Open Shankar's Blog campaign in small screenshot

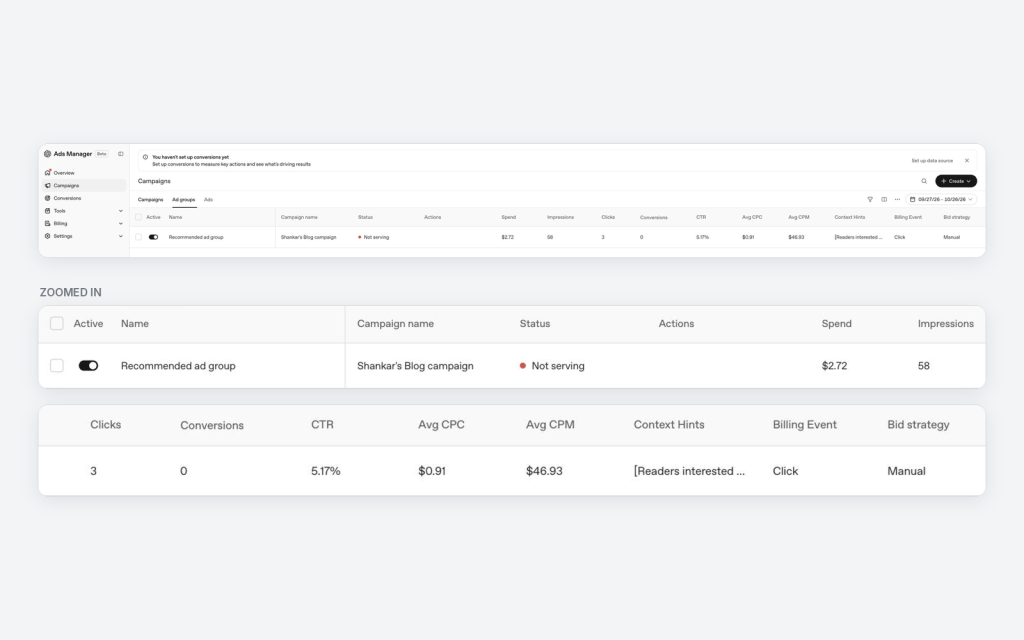308,237
